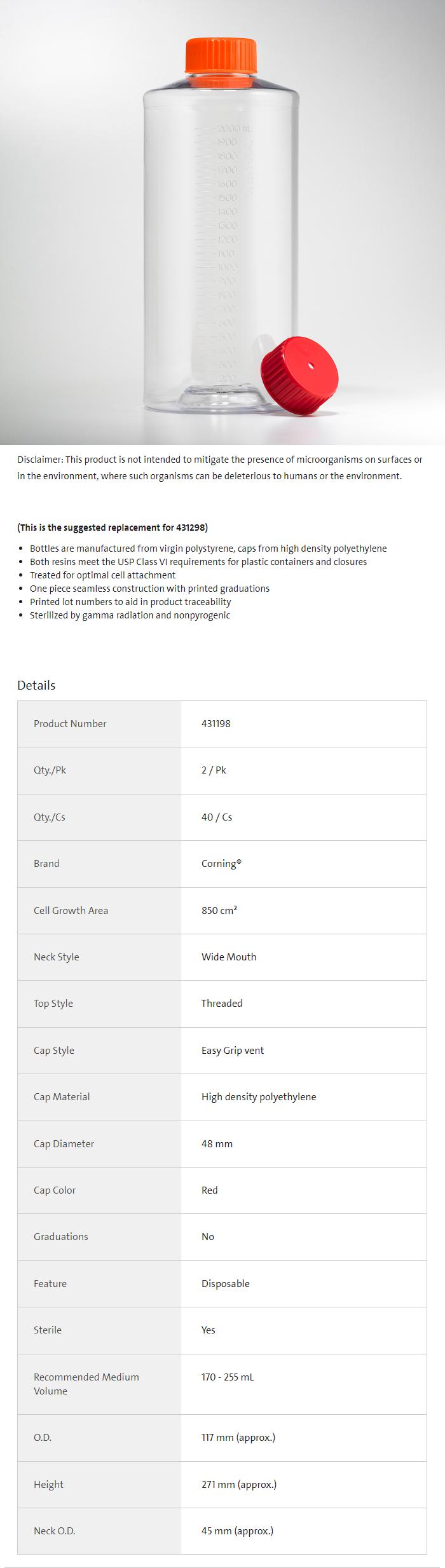
Task: Click the 850 cm² cell growth area value
Action: [219, 910]
